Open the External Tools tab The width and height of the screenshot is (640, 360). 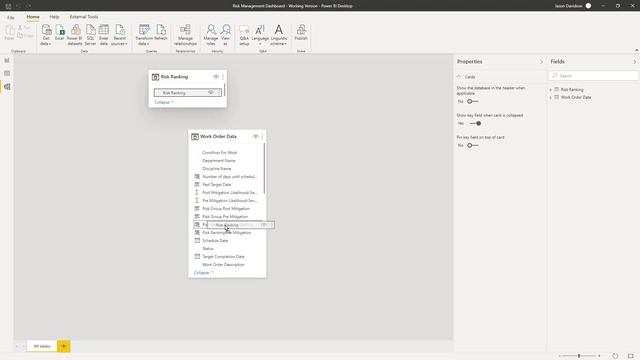click(x=84, y=17)
